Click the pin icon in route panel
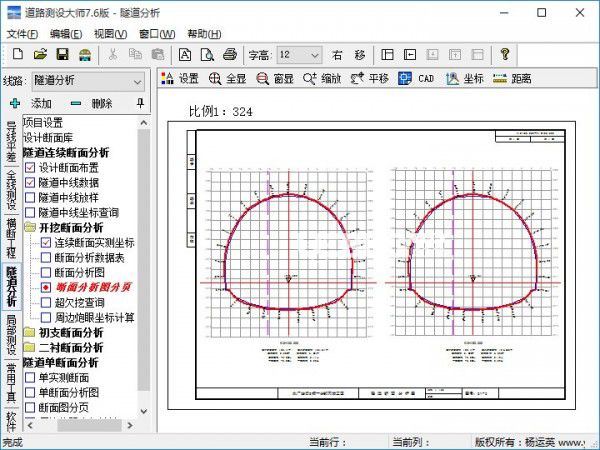The width and height of the screenshot is (600, 450). click(x=140, y=103)
